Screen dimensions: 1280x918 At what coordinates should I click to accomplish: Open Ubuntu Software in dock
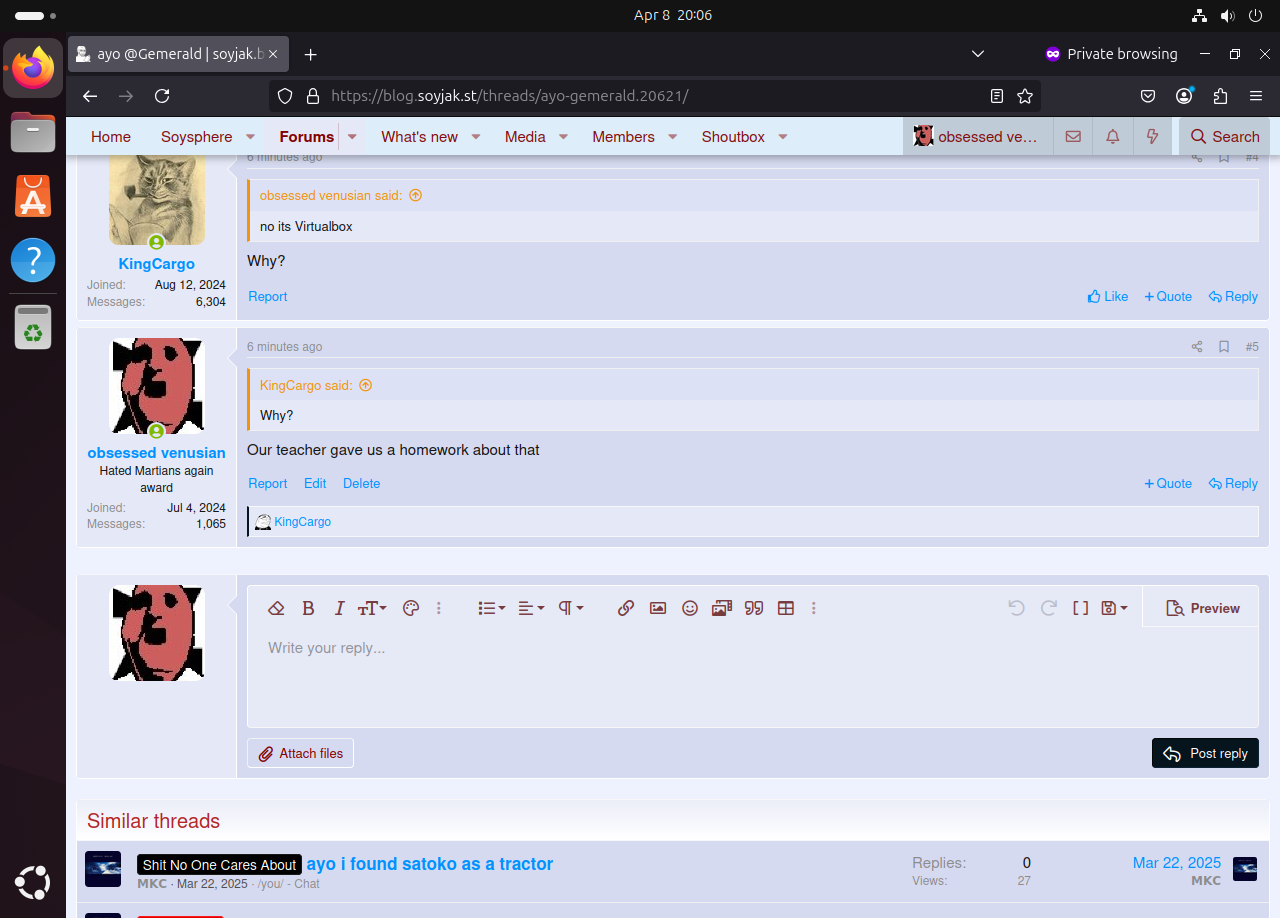33,197
